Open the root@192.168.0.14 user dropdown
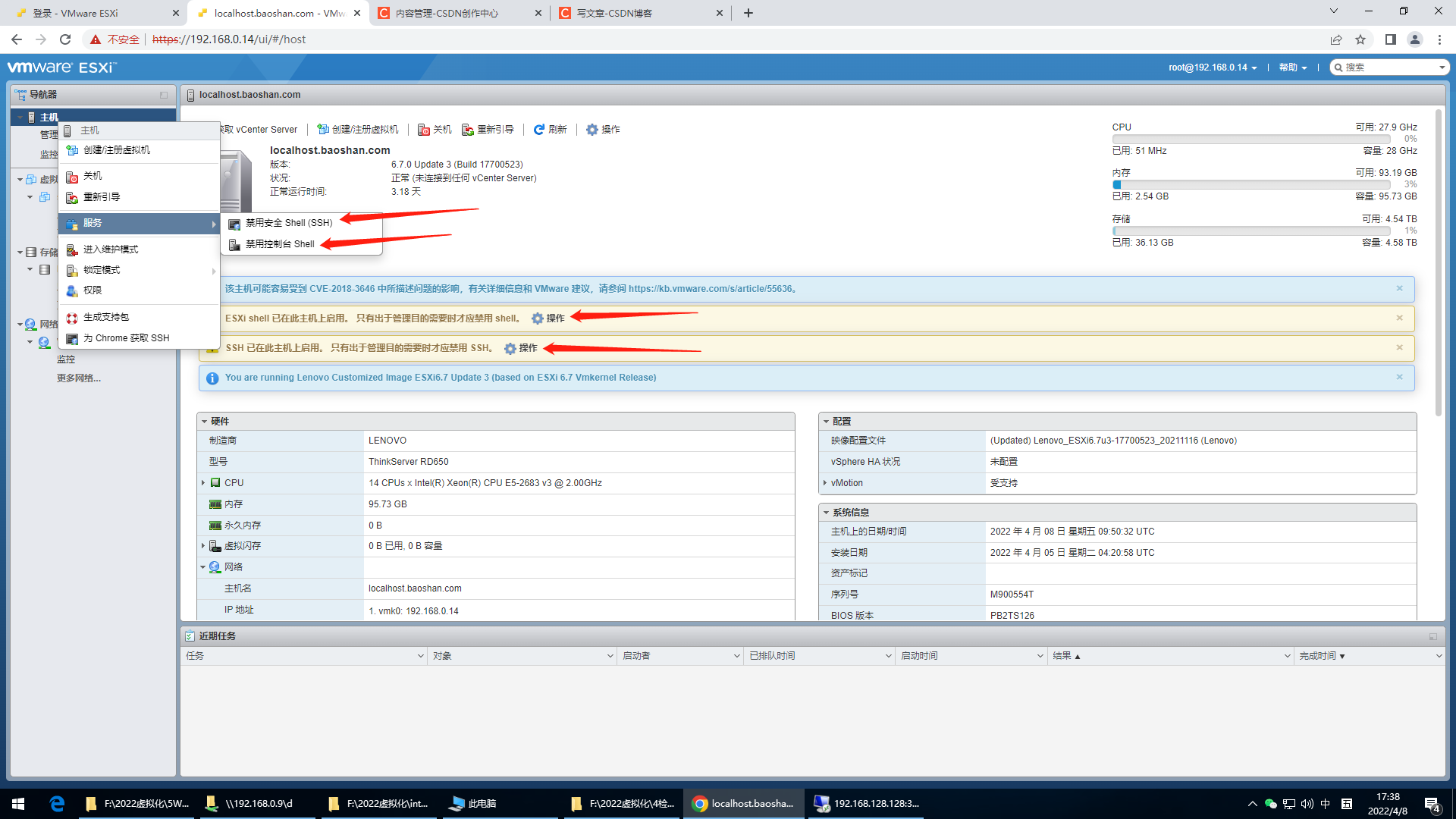 click(x=1212, y=67)
